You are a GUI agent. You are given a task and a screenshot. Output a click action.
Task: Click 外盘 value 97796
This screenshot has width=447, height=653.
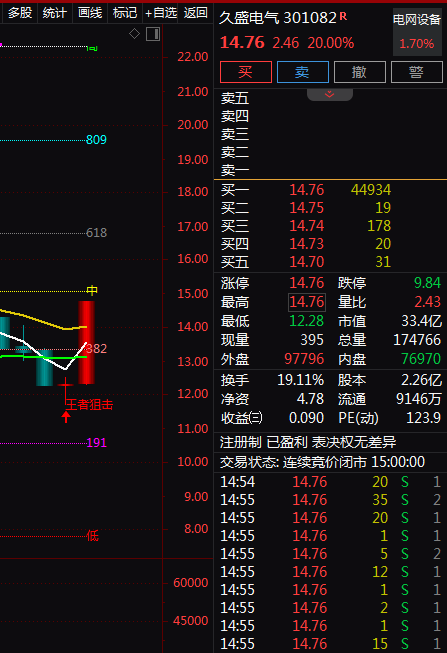pos(304,359)
